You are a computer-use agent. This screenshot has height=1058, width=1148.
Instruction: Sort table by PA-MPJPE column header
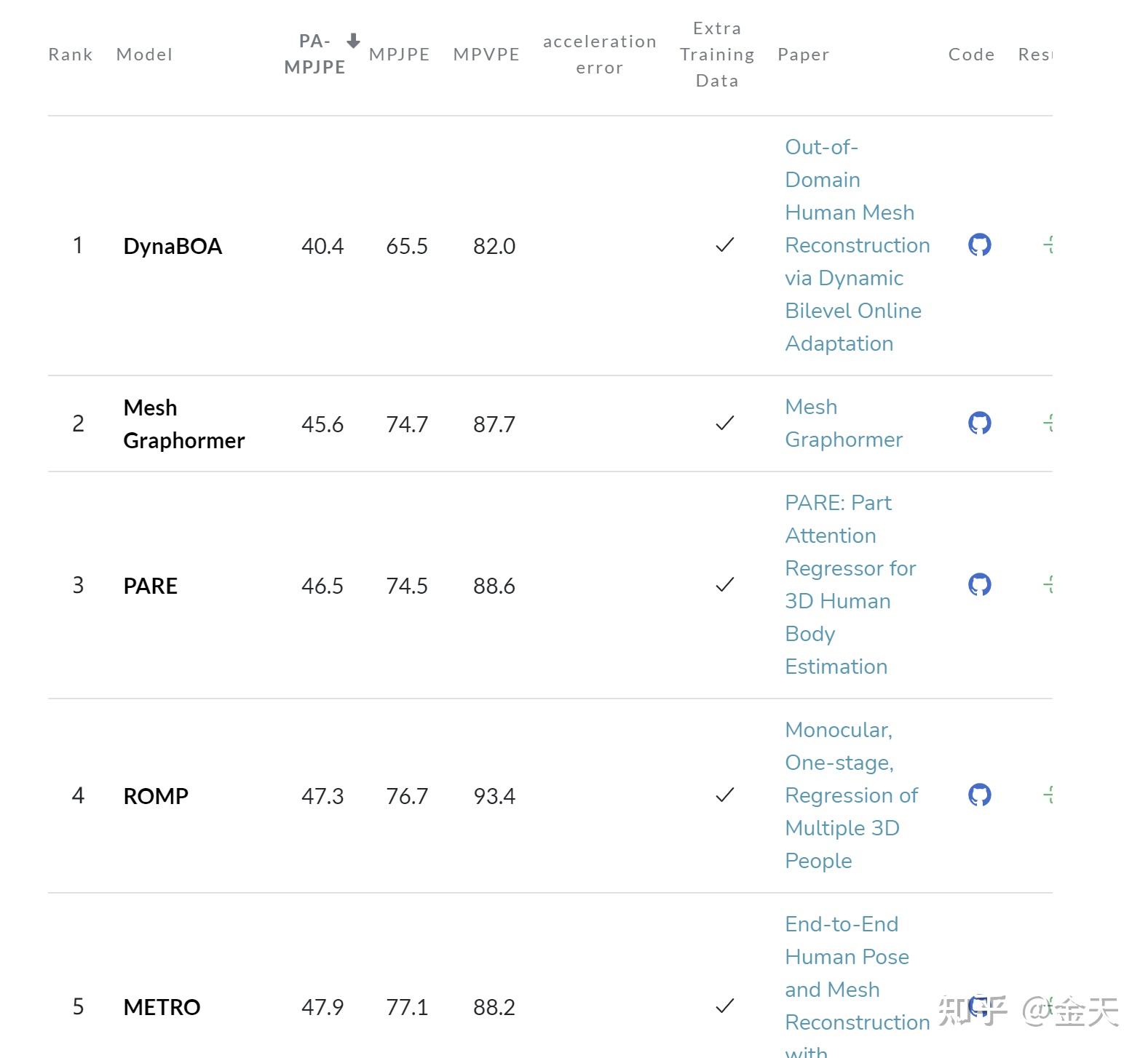(314, 54)
